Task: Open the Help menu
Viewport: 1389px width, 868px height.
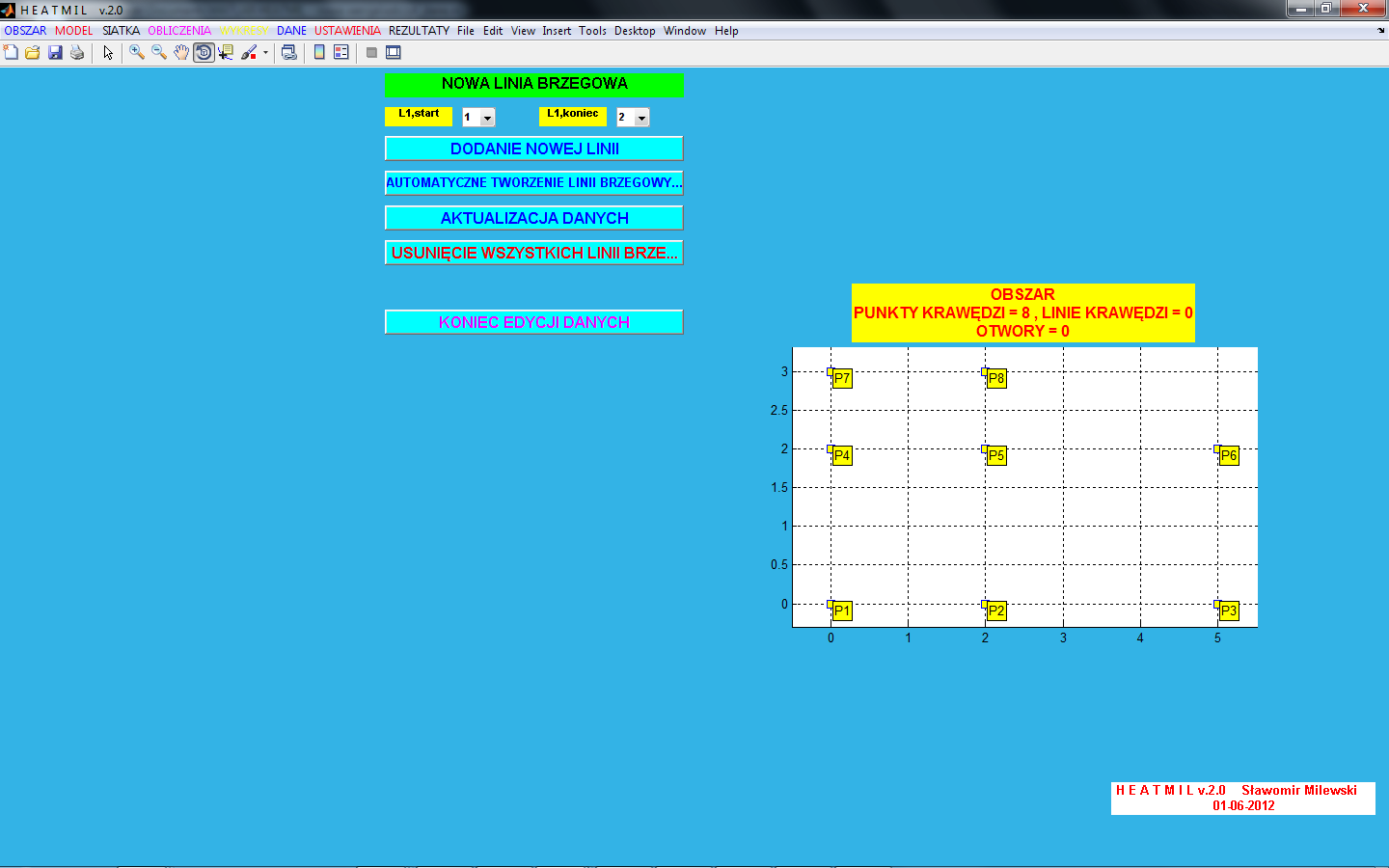Action: [726, 31]
